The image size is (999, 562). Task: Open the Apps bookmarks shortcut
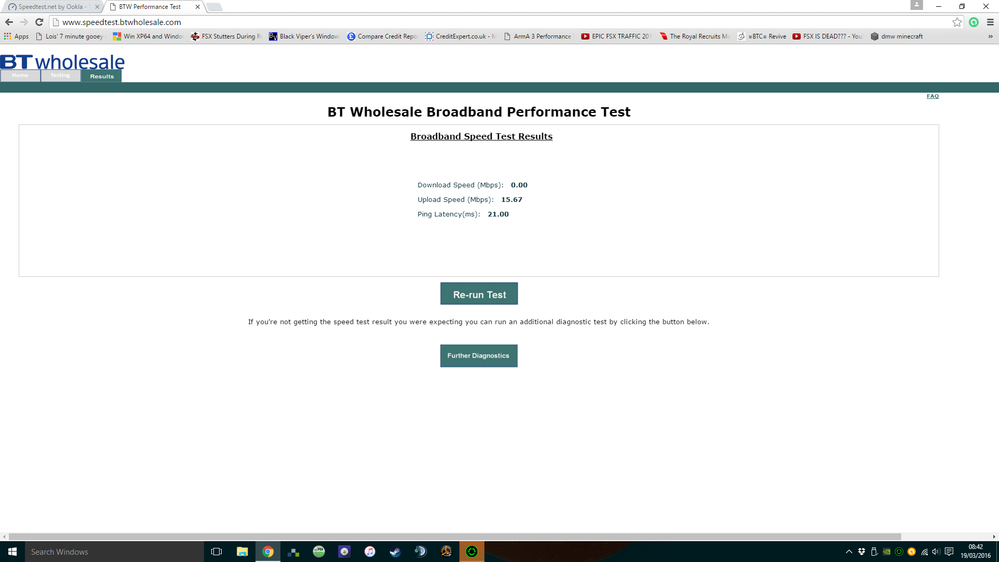point(17,36)
